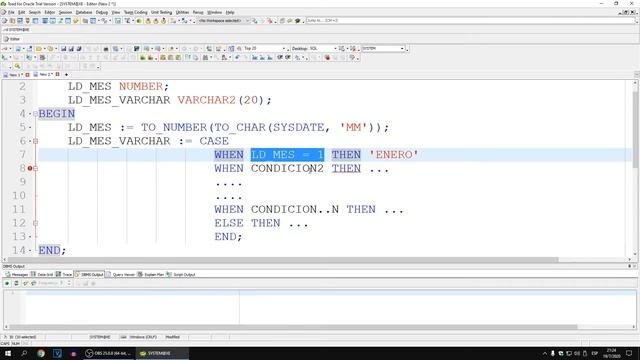
Task: Click the print icon in editor toolbar
Action: tap(106, 49)
